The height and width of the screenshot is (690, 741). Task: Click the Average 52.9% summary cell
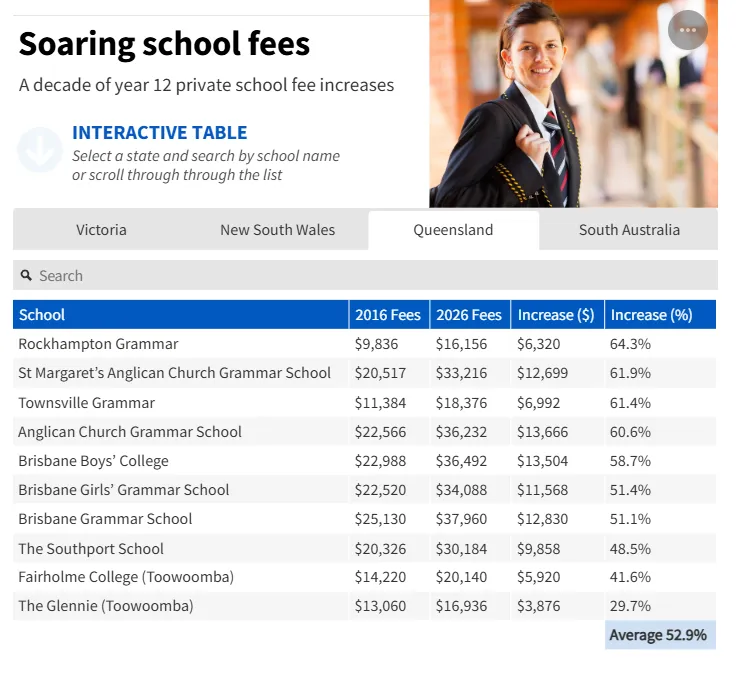pos(660,635)
